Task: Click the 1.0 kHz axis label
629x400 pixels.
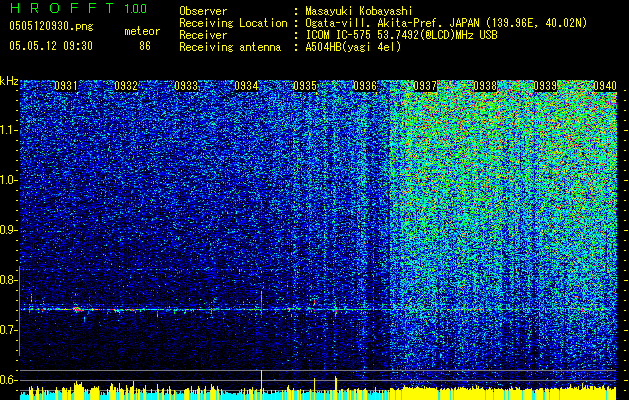Action: [x=9, y=180]
